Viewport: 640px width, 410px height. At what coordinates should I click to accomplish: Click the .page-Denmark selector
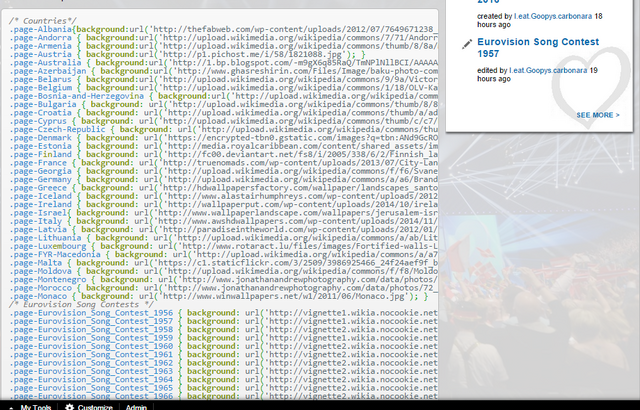pyautogui.click(x=40, y=138)
